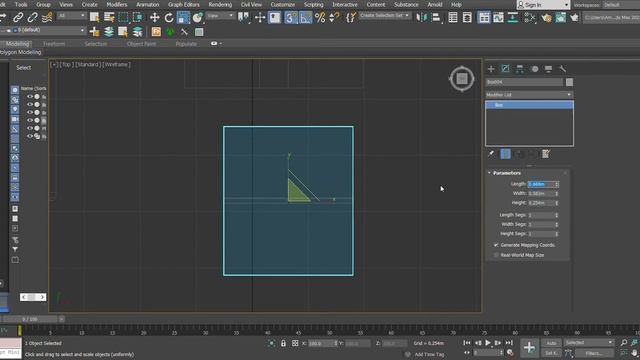The width and height of the screenshot is (640, 360).
Task: Toggle the Ribbon display icon
Action: click(x=484, y=18)
